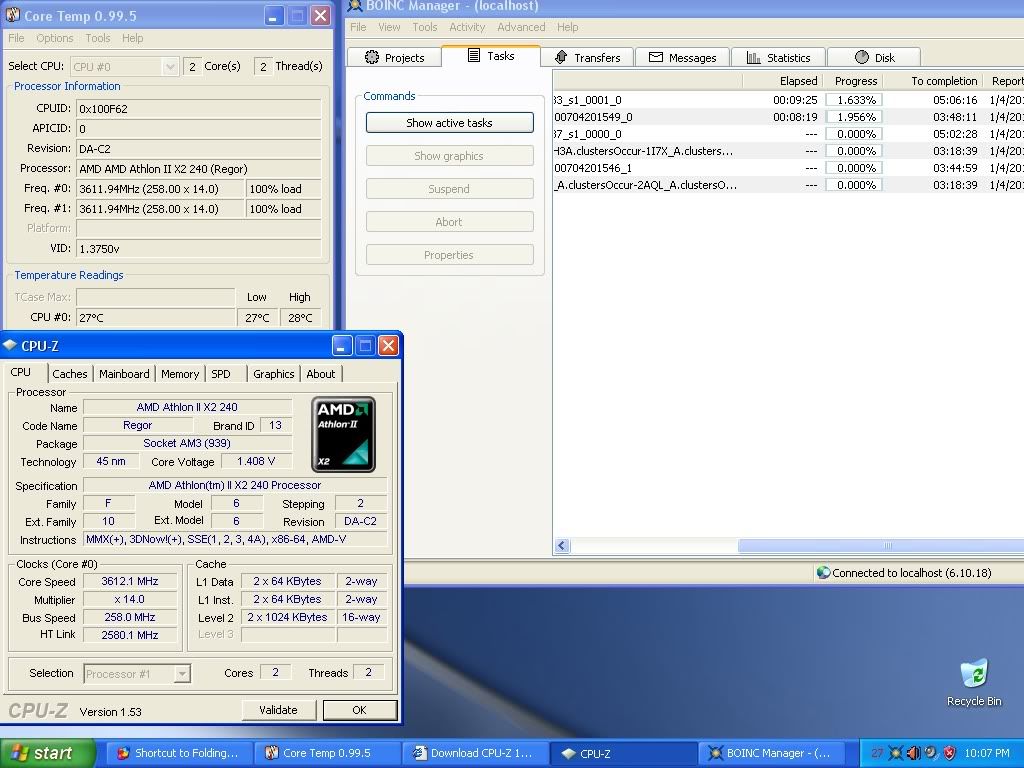The image size is (1024, 768).
Task: Click the Abort button in BOINC
Action: tap(449, 222)
